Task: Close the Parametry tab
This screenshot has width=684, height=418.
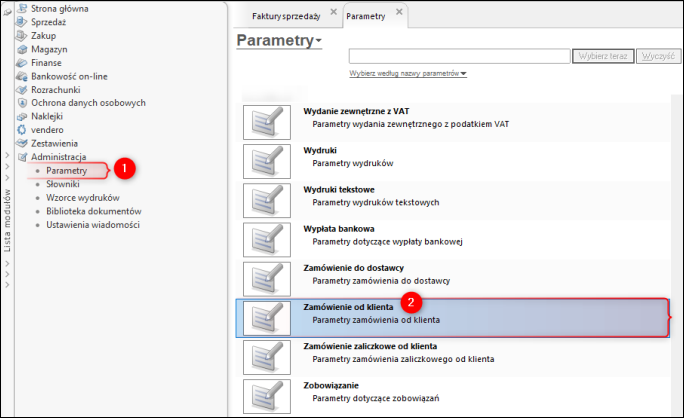Action: pyautogui.click(x=400, y=12)
